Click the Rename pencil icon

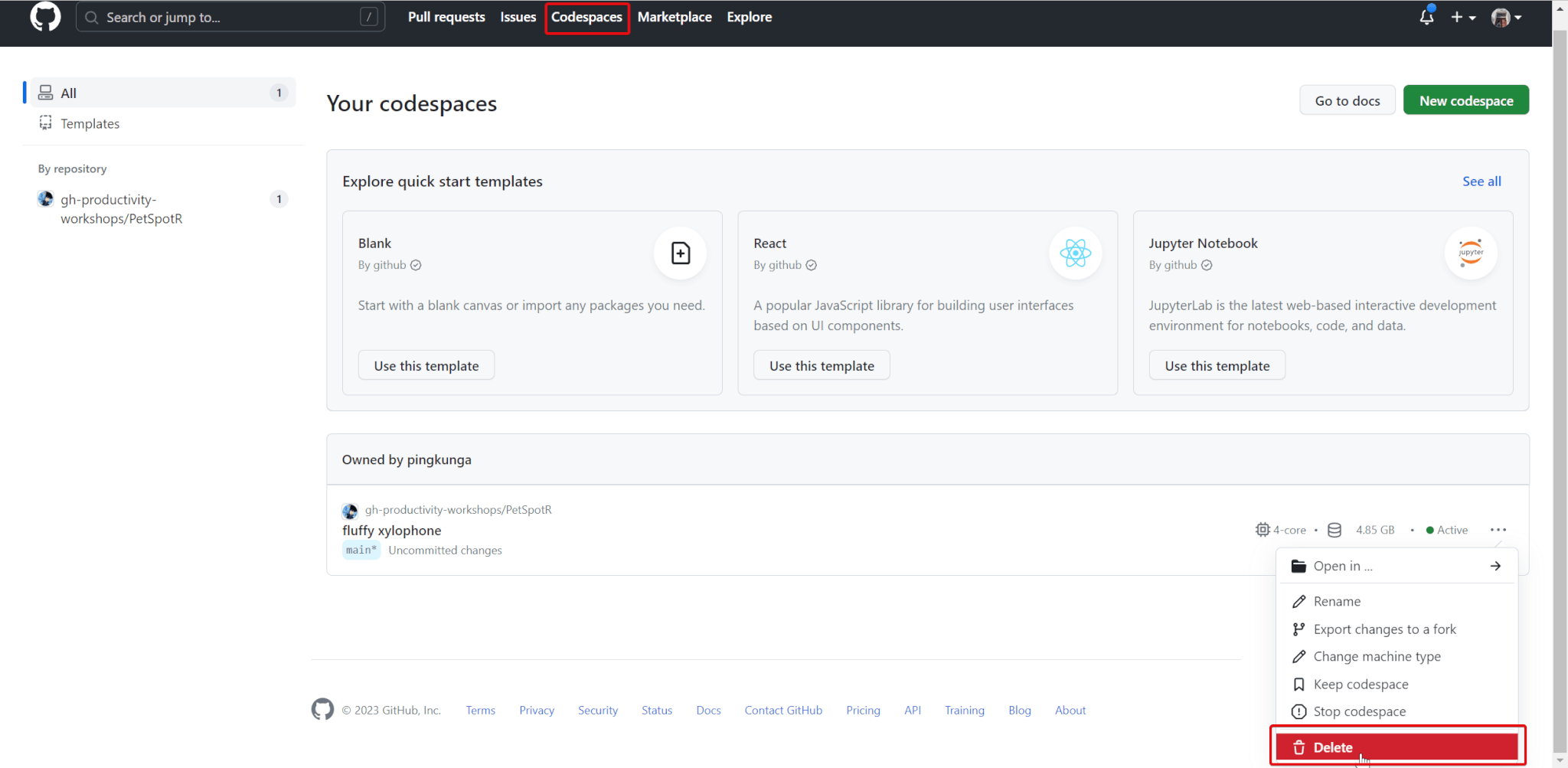point(1298,601)
